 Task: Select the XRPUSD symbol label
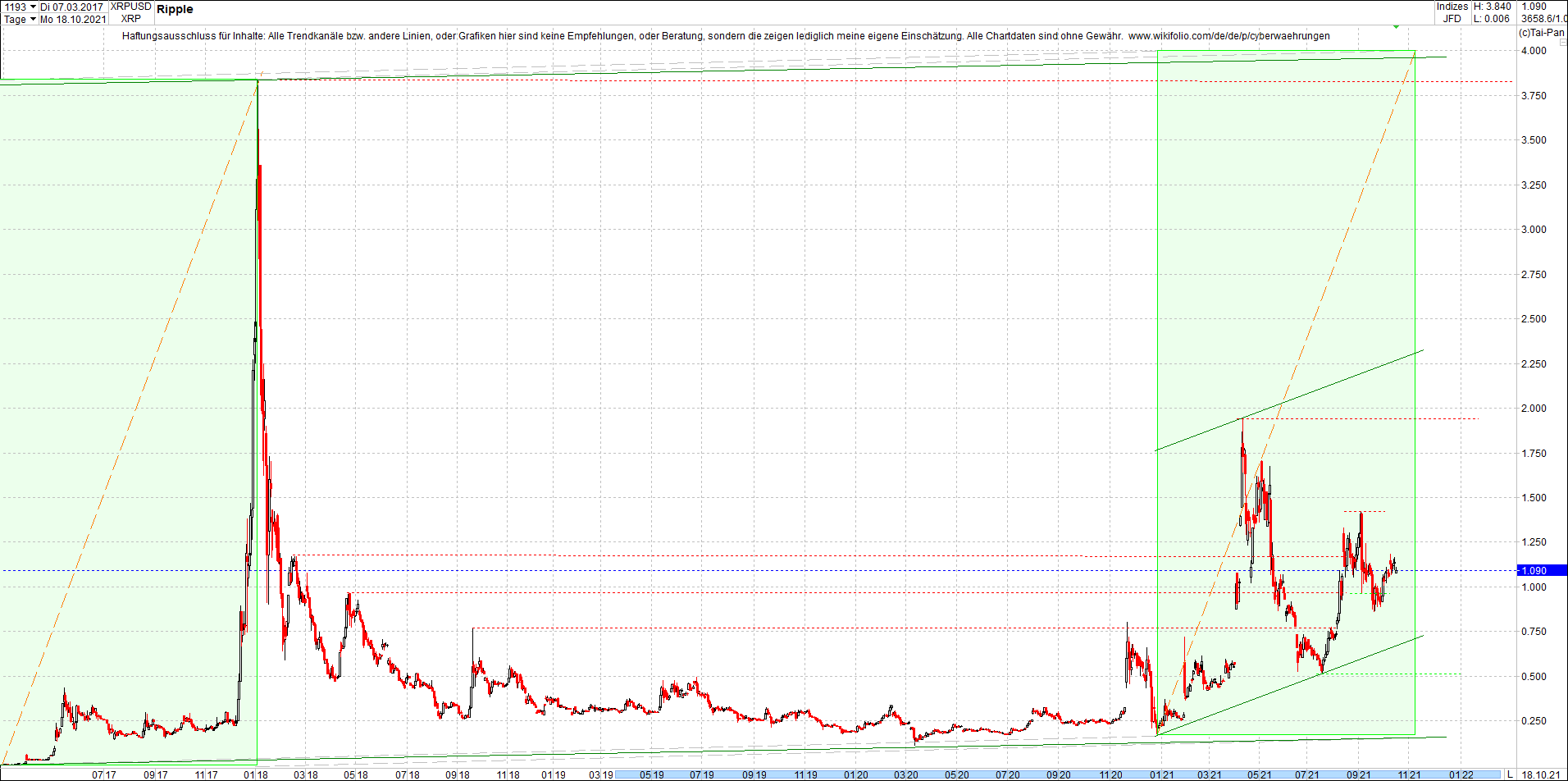131,7
